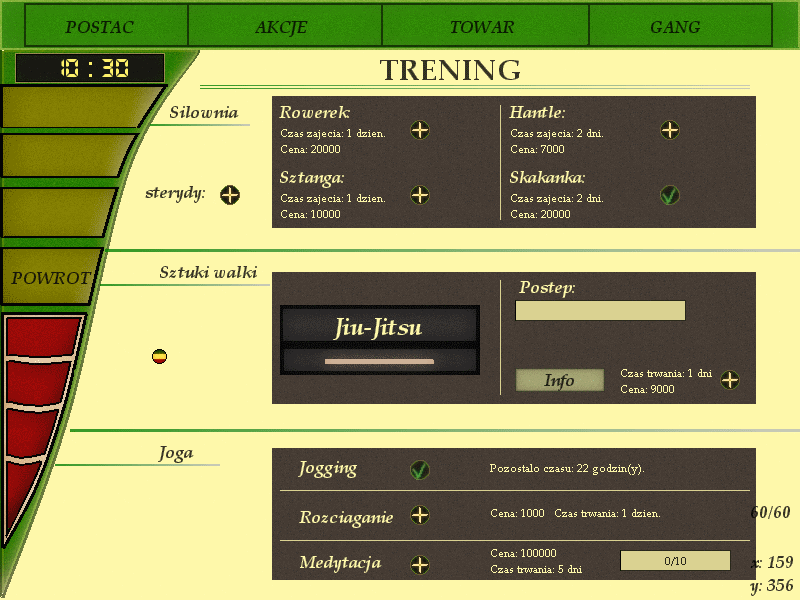Image resolution: width=800 pixels, height=600 pixels.
Task: Start Jiu-Jitsu training via plus icon
Action: coord(731,380)
